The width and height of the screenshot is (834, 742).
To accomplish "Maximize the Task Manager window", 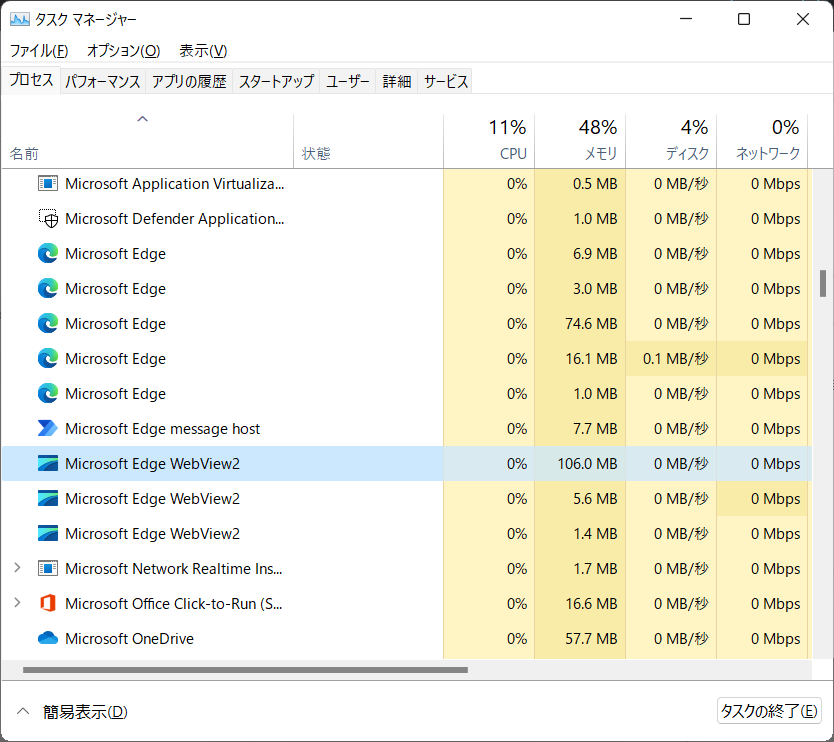I will 744,19.
